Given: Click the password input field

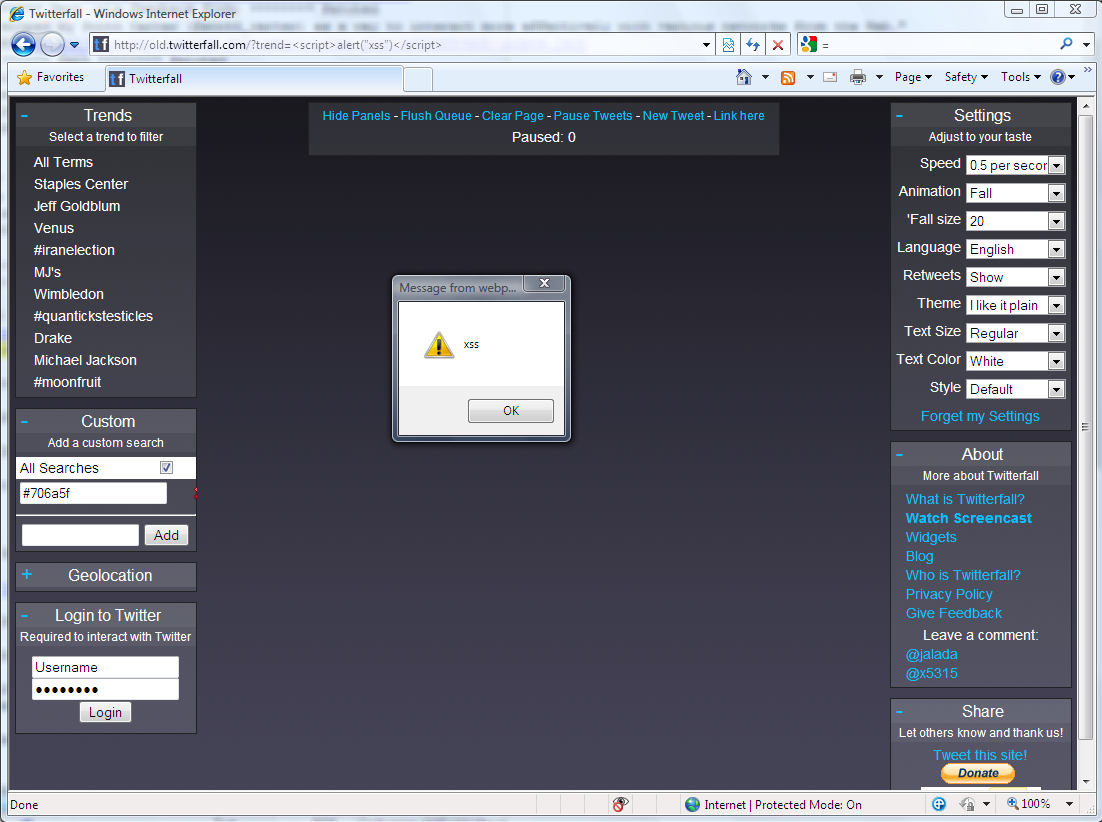Looking at the screenshot, I should (x=105, y=689).
